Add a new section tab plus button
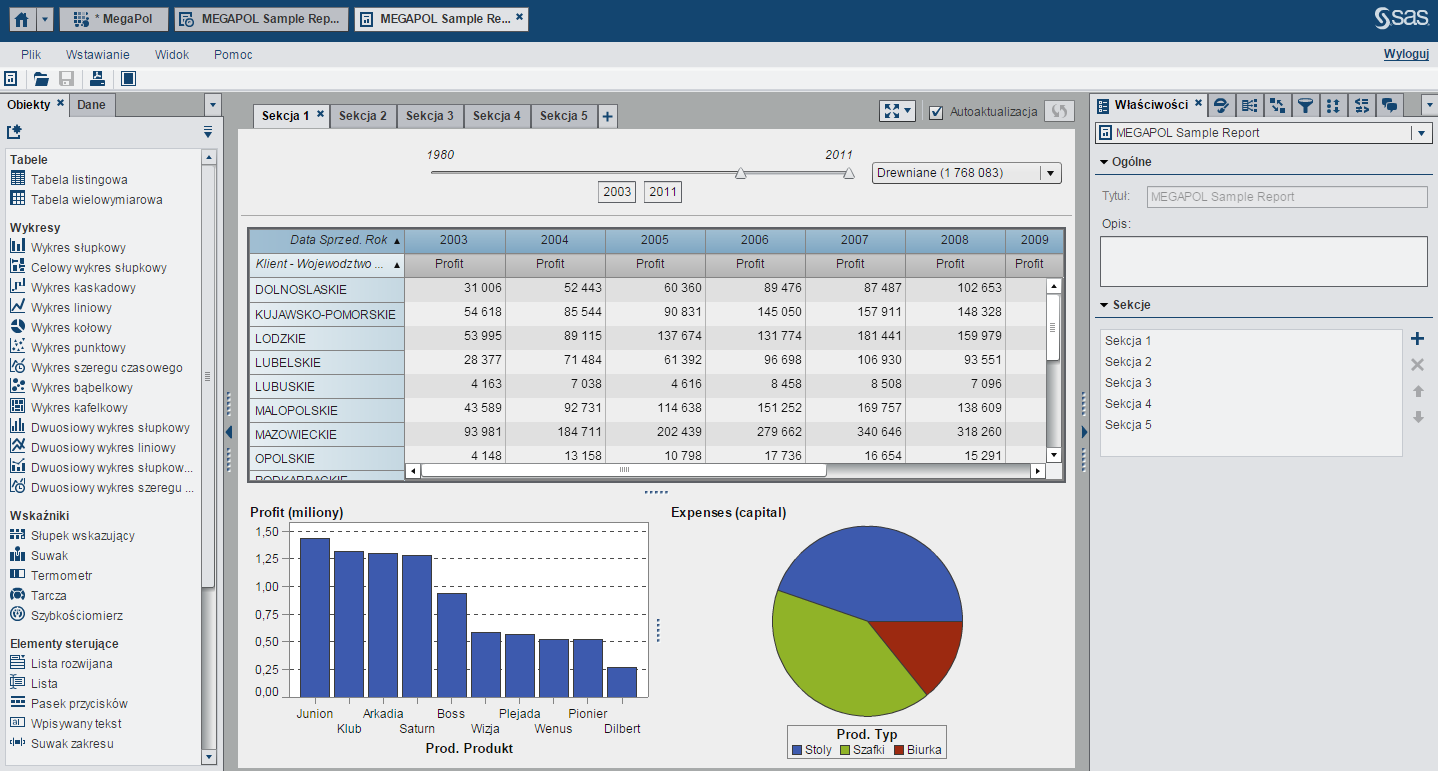 607,117
